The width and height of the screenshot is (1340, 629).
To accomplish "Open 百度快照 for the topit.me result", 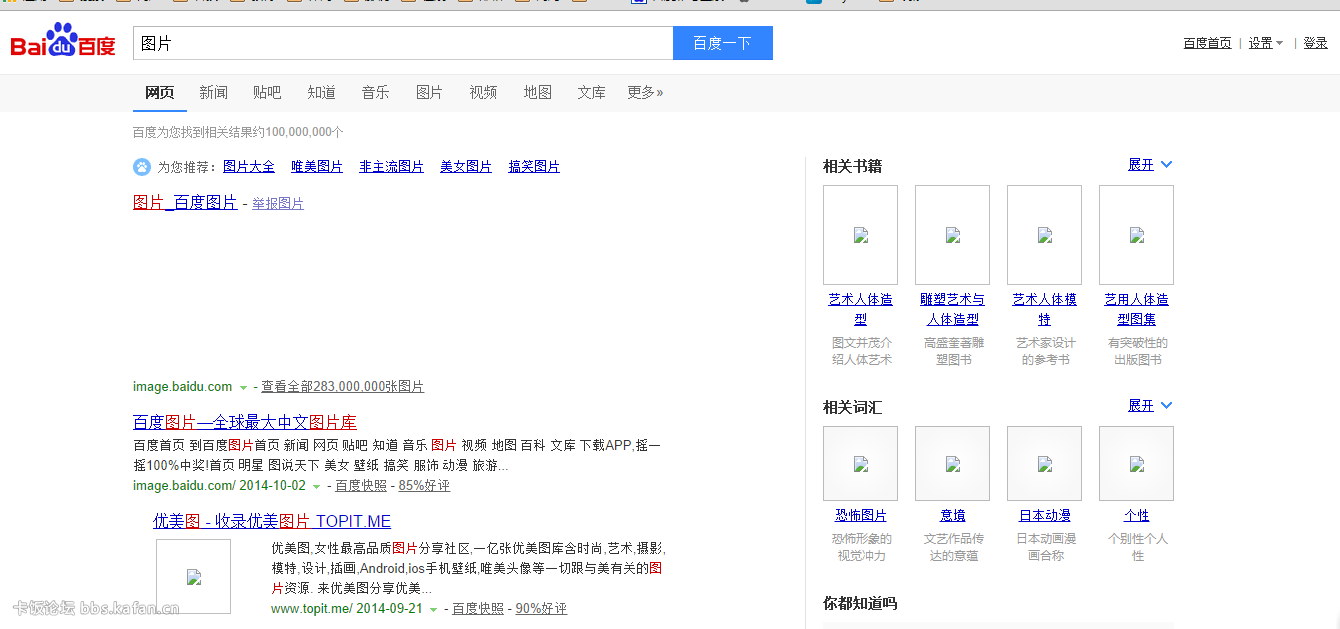I will click(478, 609).
